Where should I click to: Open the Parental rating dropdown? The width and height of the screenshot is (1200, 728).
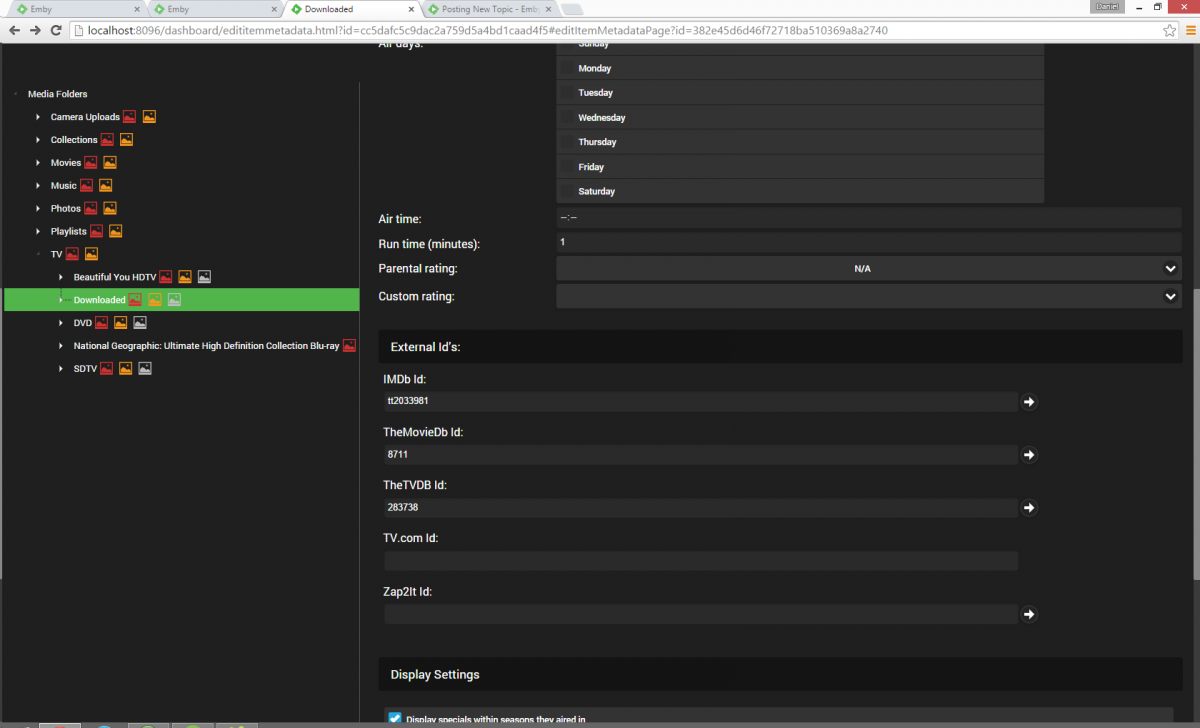point(869,268)
